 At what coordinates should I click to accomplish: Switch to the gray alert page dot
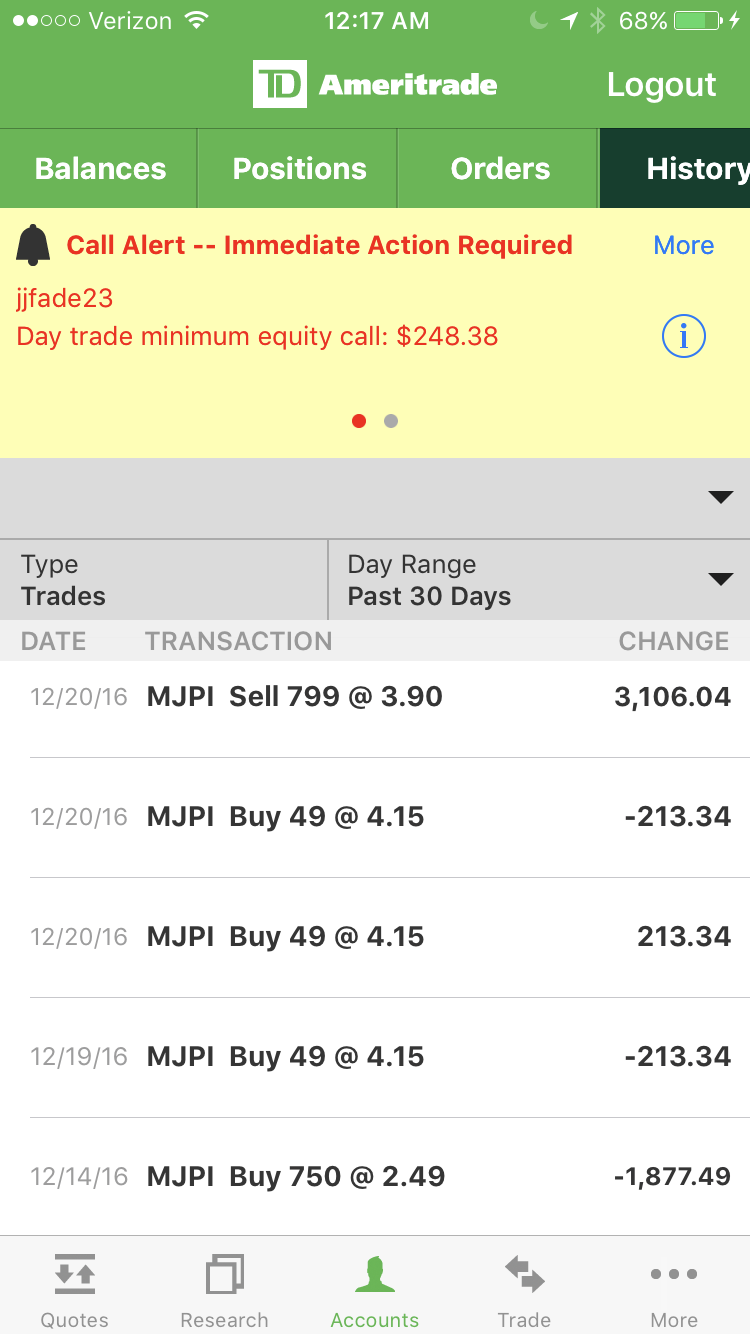pyautogui.click(x=391, y=421)
